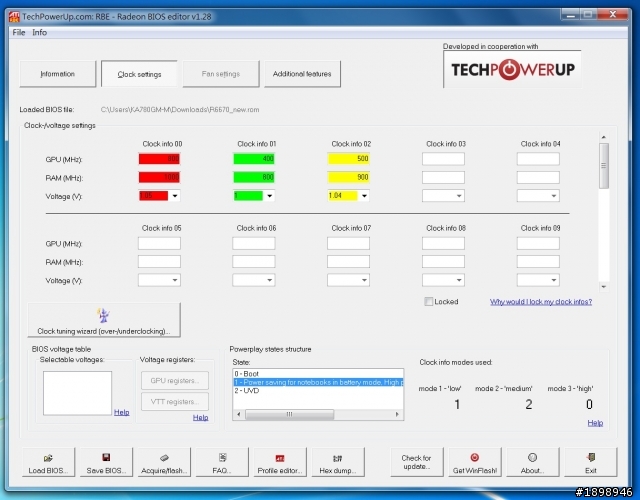Select the Clock settings tab
This screenshot has width=640, height=500.
(139, 74)
